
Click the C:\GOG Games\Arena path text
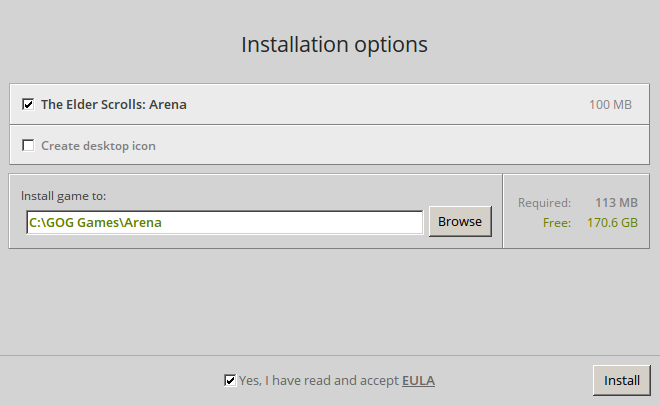(95, 222)
